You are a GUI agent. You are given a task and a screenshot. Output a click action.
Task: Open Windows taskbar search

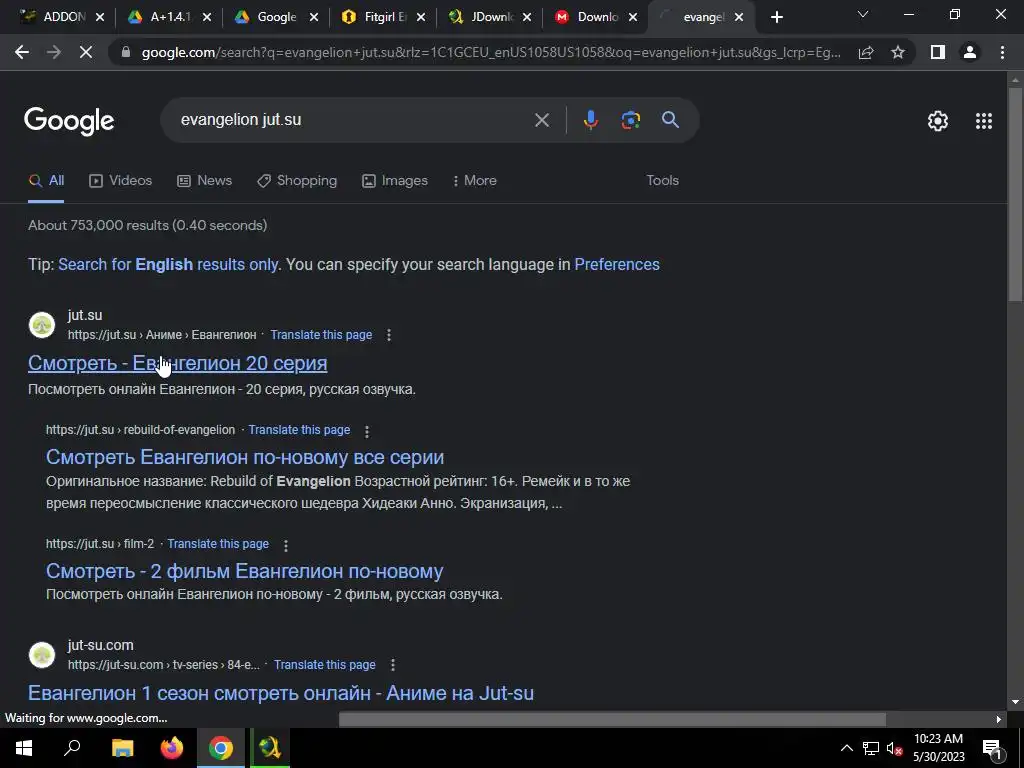[72, 748]
